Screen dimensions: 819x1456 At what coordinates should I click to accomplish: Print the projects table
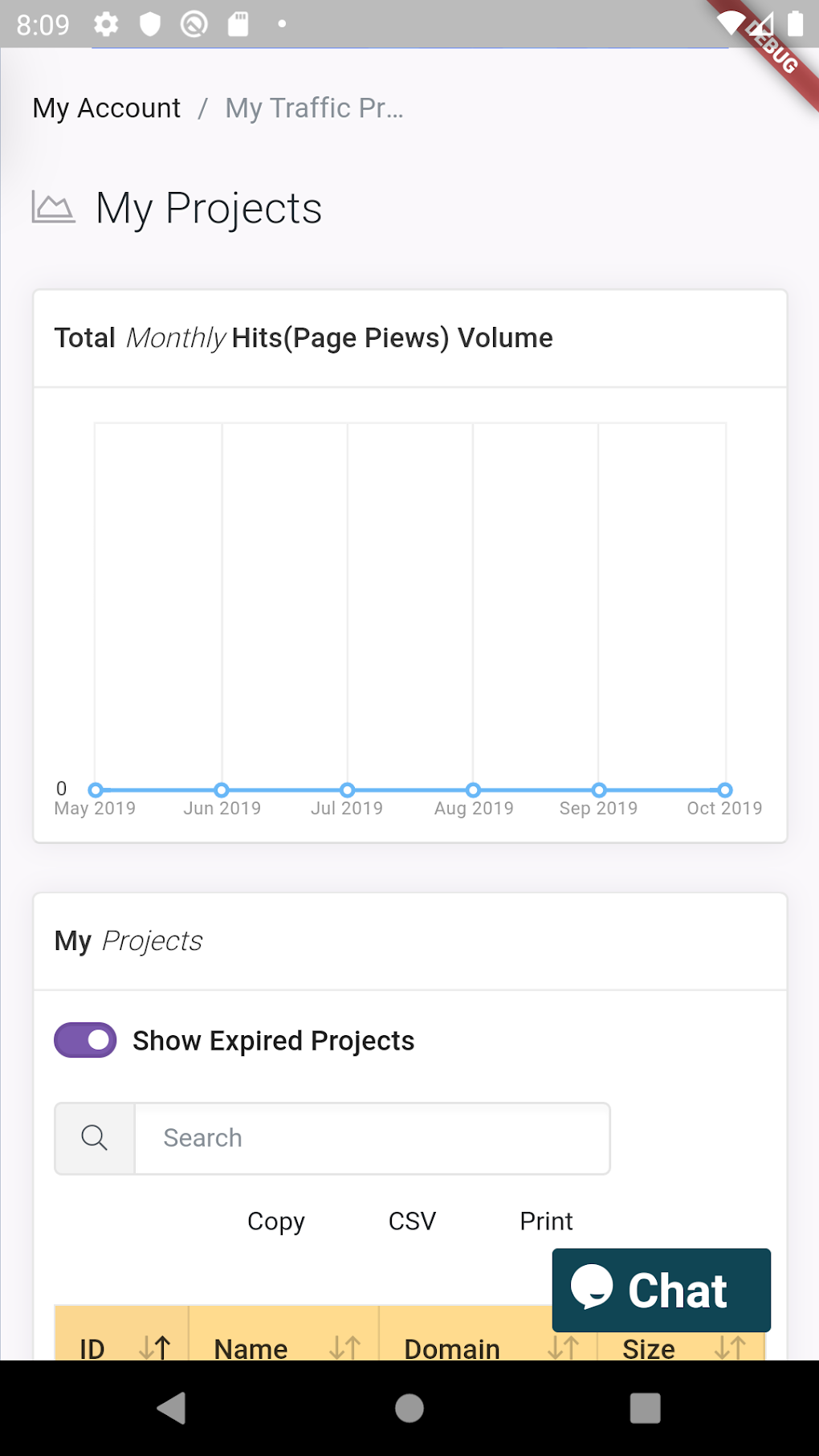tap(546, 1221)
